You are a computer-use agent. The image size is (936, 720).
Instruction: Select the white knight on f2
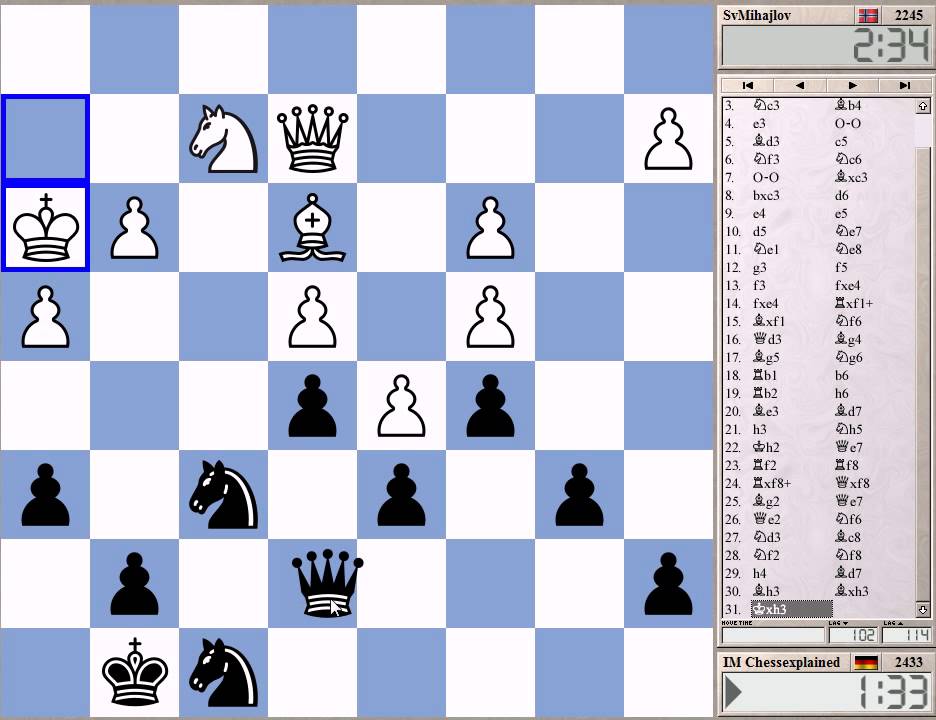[223, 139]
